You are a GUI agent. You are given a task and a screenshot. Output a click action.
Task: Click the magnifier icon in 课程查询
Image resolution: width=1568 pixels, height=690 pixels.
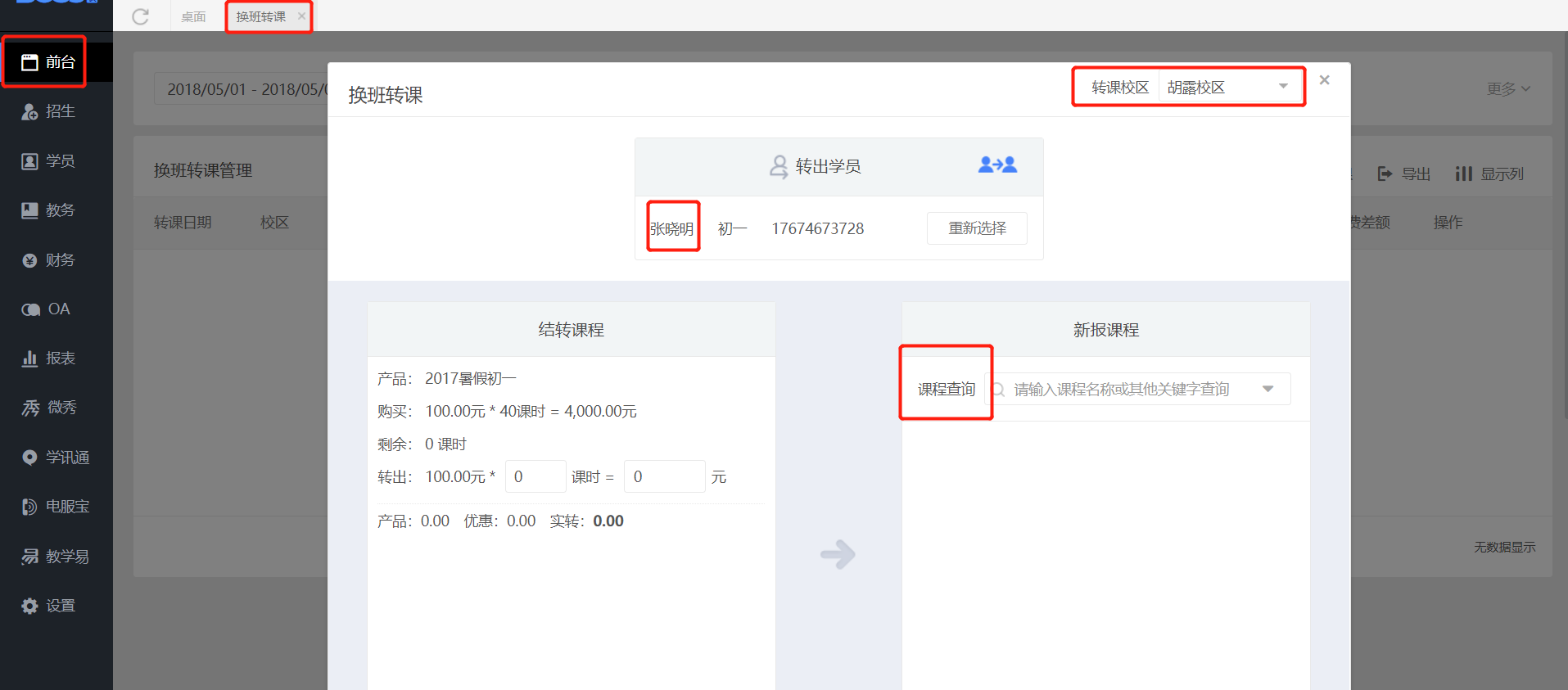[x=998, y=390]
